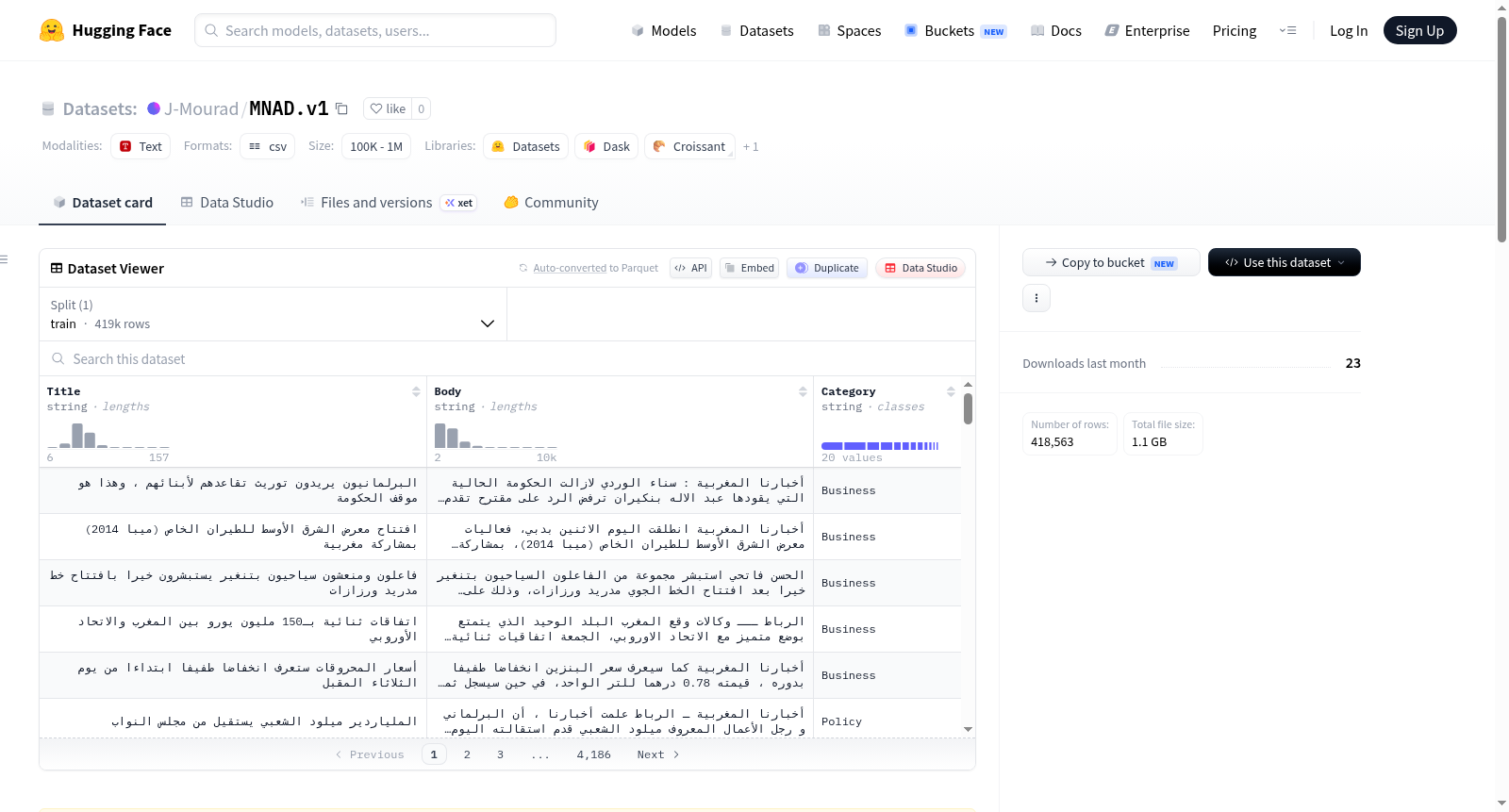Focus the Search this dataset field
This screenshot has width=1509, height=812.
click(x=507, y=358)
